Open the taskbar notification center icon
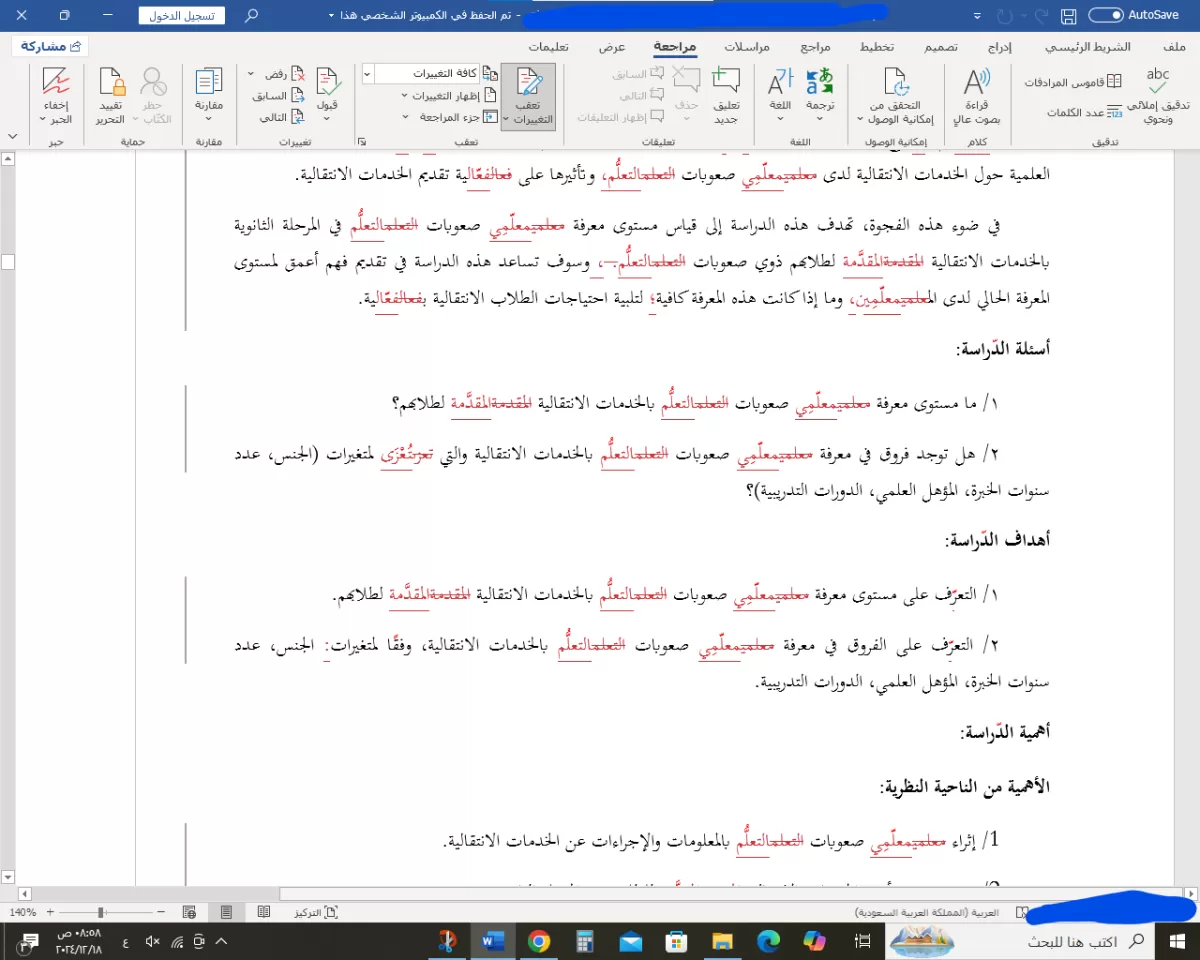 [30, 941]
